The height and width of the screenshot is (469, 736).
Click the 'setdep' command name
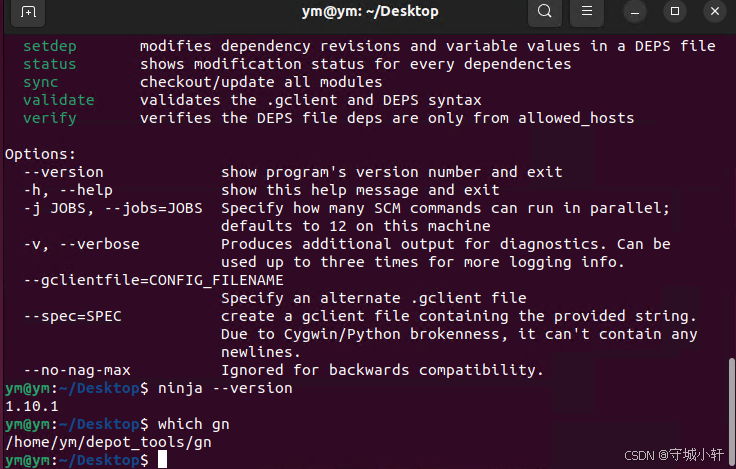point(50,46)
